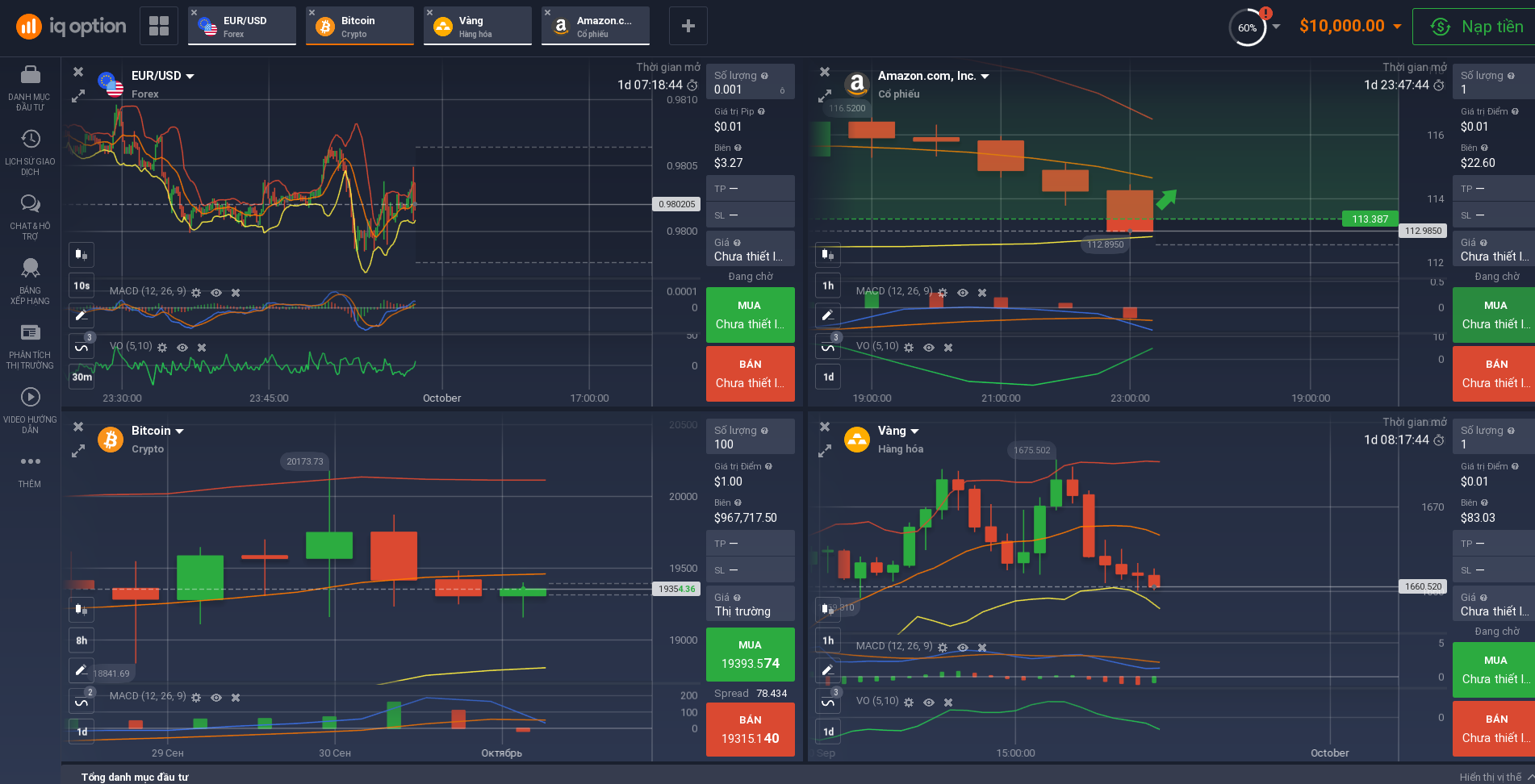Open Video Tutorials in the sidebar
The width and height of the screenshot is (1535, 784).
pos(30,409)
